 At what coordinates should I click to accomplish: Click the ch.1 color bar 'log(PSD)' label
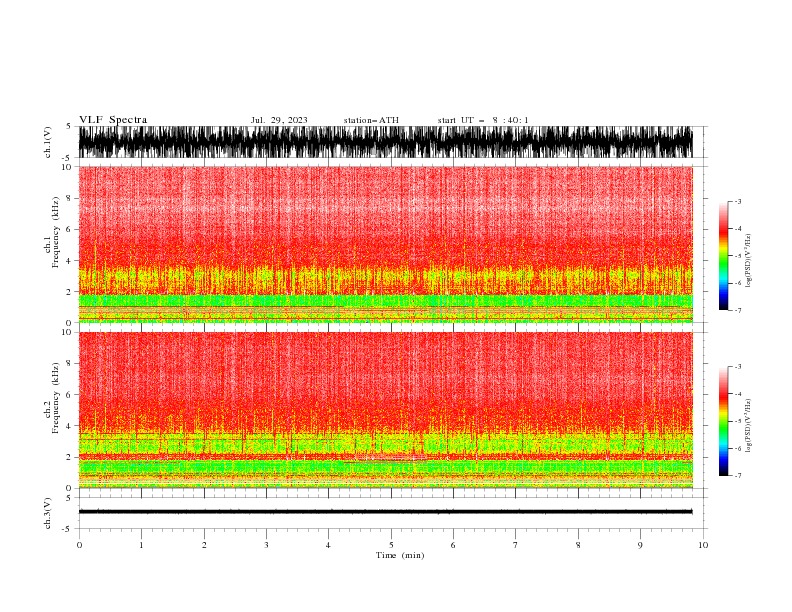[x=748, y=261]
